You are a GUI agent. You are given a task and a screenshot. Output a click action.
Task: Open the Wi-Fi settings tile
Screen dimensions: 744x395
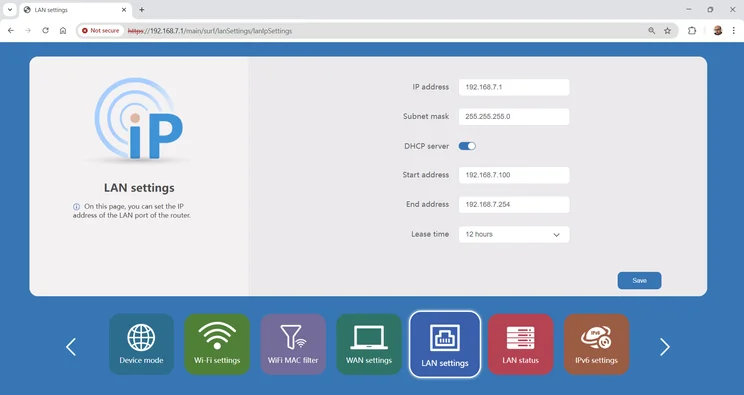click(x=217, y=344)
